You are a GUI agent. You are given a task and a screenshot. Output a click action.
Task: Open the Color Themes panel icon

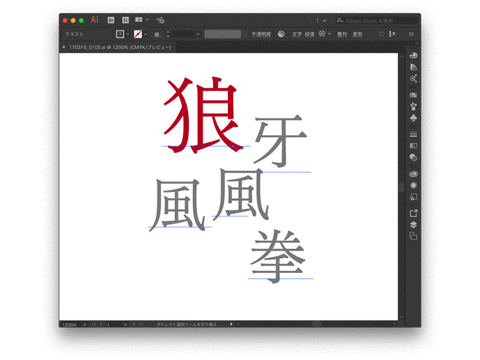(x=413, y=79)
